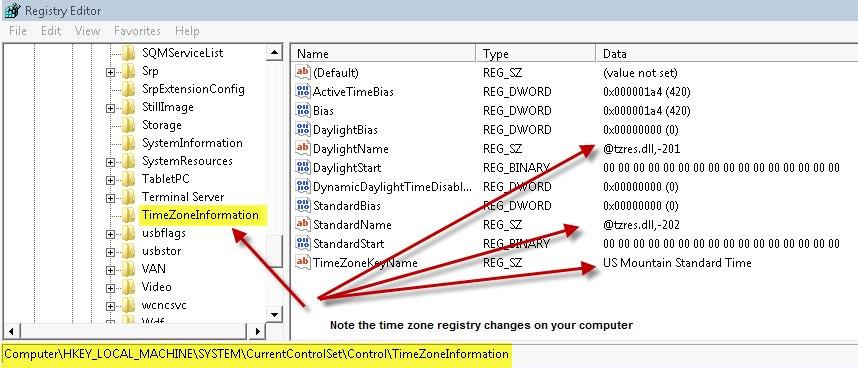Screen dimensions: 858x368
Task: Select the StillImage folder icon
Action: [x=128, y=107]
